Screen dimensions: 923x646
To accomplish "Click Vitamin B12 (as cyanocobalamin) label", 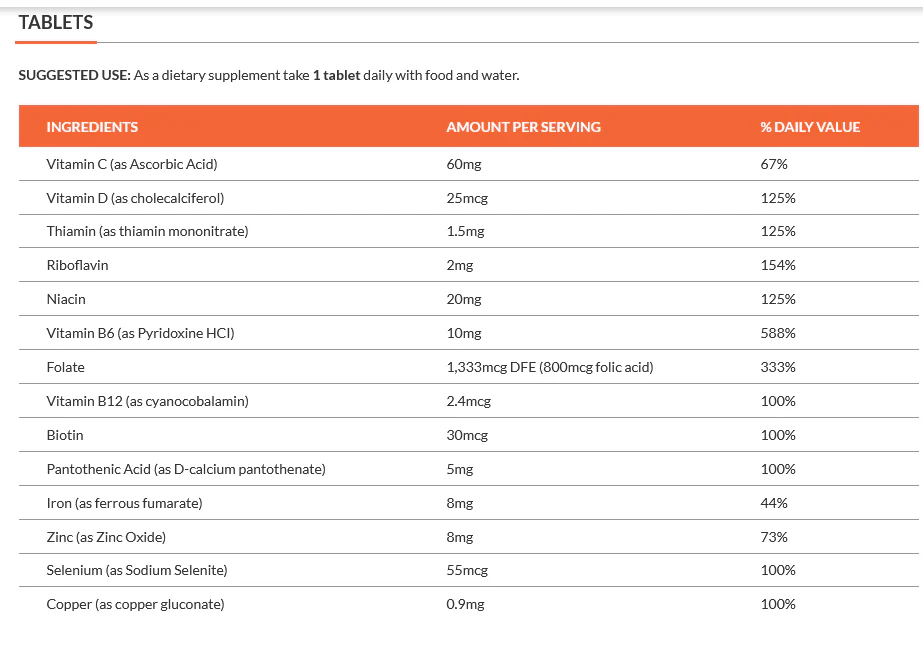I will tap(148, 401).
